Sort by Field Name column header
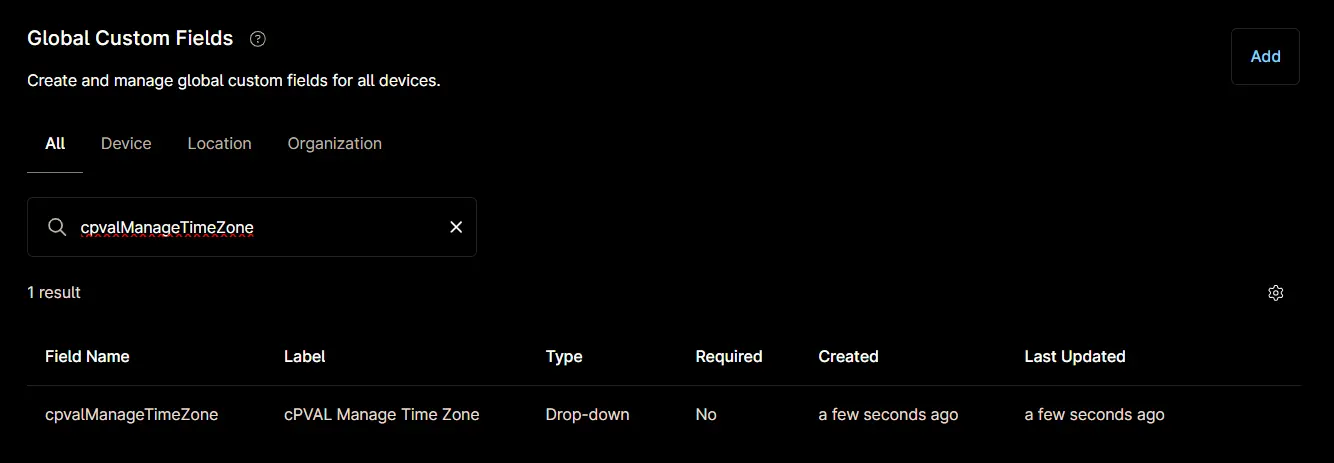Viewport: 1334px width, 463px height. pos(87,356)
